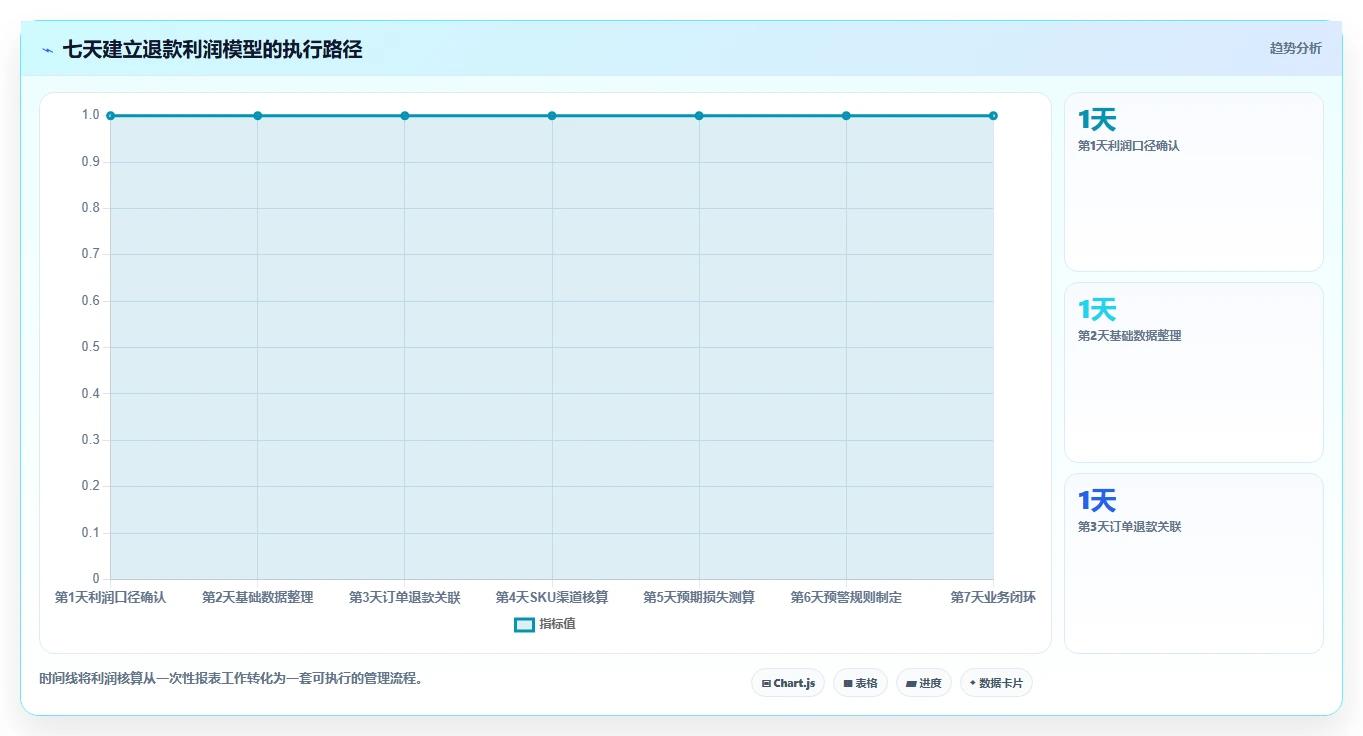Click x-axis label 第4天SKU渠道核算
The image size is (1363, 736).
[552, 598]
